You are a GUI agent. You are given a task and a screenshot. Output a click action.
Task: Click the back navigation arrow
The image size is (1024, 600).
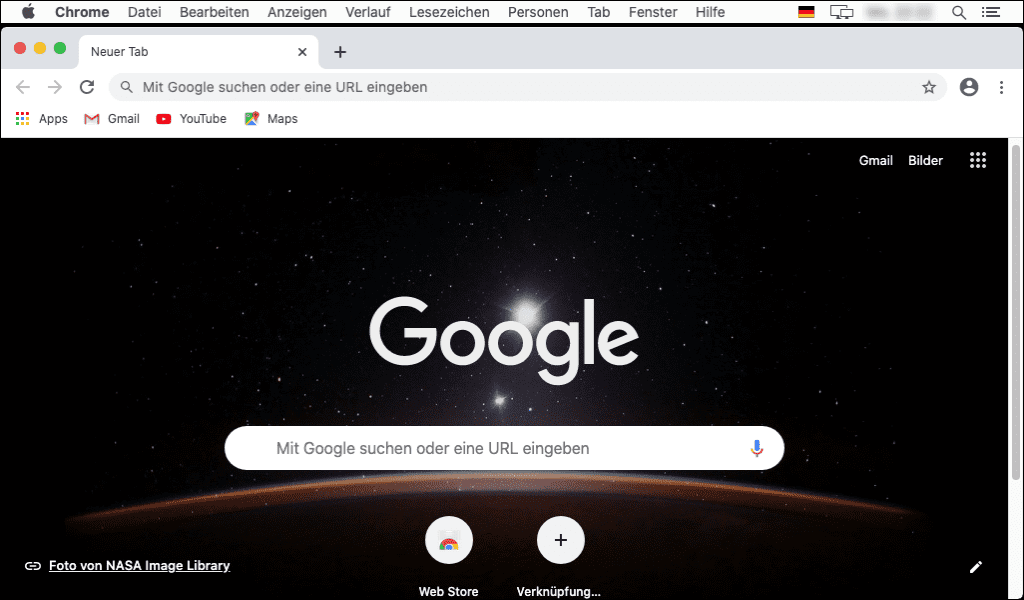tap(23, 87)
